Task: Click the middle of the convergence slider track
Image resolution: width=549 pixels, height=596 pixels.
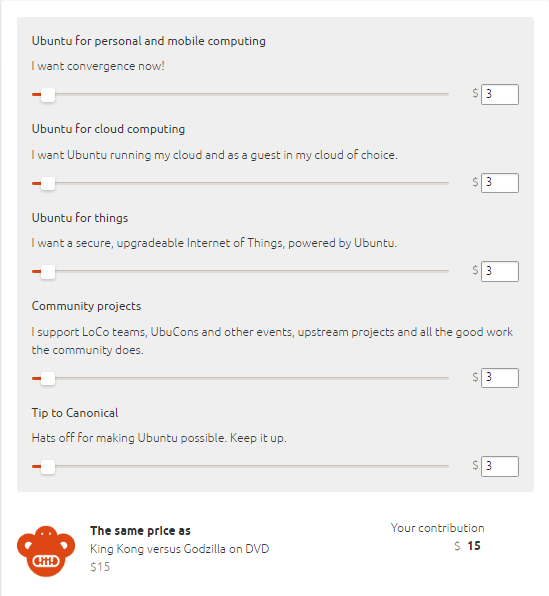Action: click(240, 94)
